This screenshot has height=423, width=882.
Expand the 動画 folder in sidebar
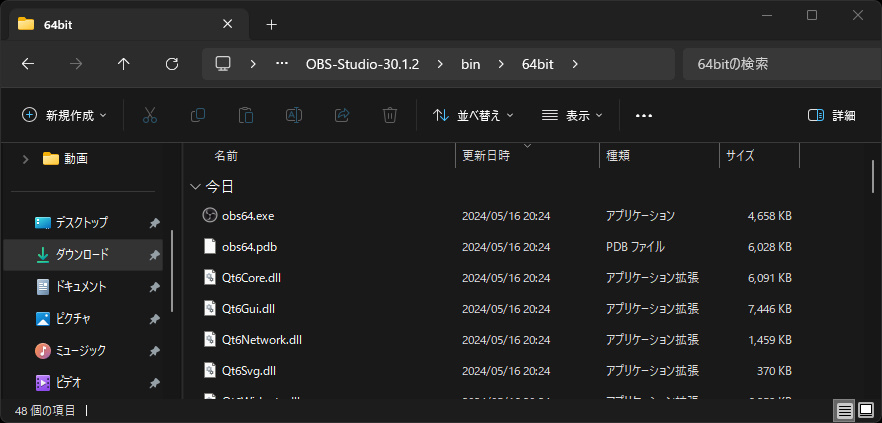[x=25, y=159]
